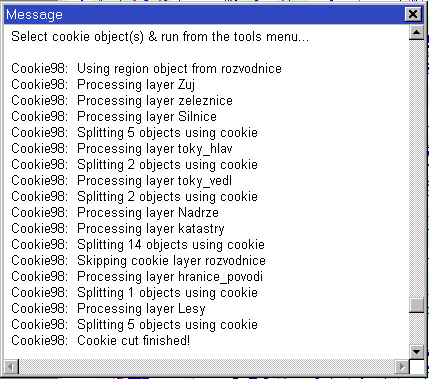
Task: Click the 'Processing layer zeleznice' line
Action: [x=122, y=101]
